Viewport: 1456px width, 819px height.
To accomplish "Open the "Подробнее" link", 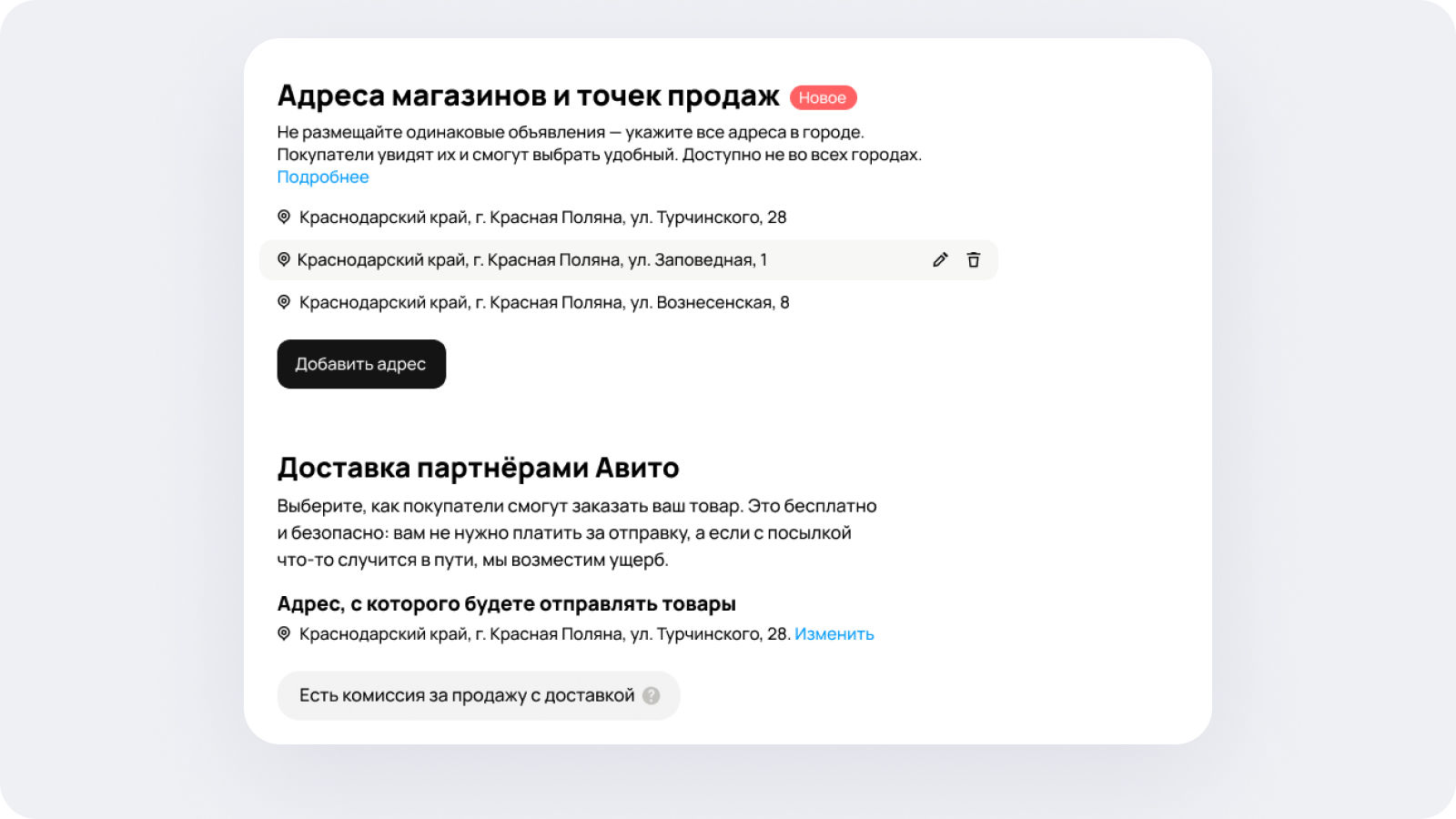I will point(323,177).
